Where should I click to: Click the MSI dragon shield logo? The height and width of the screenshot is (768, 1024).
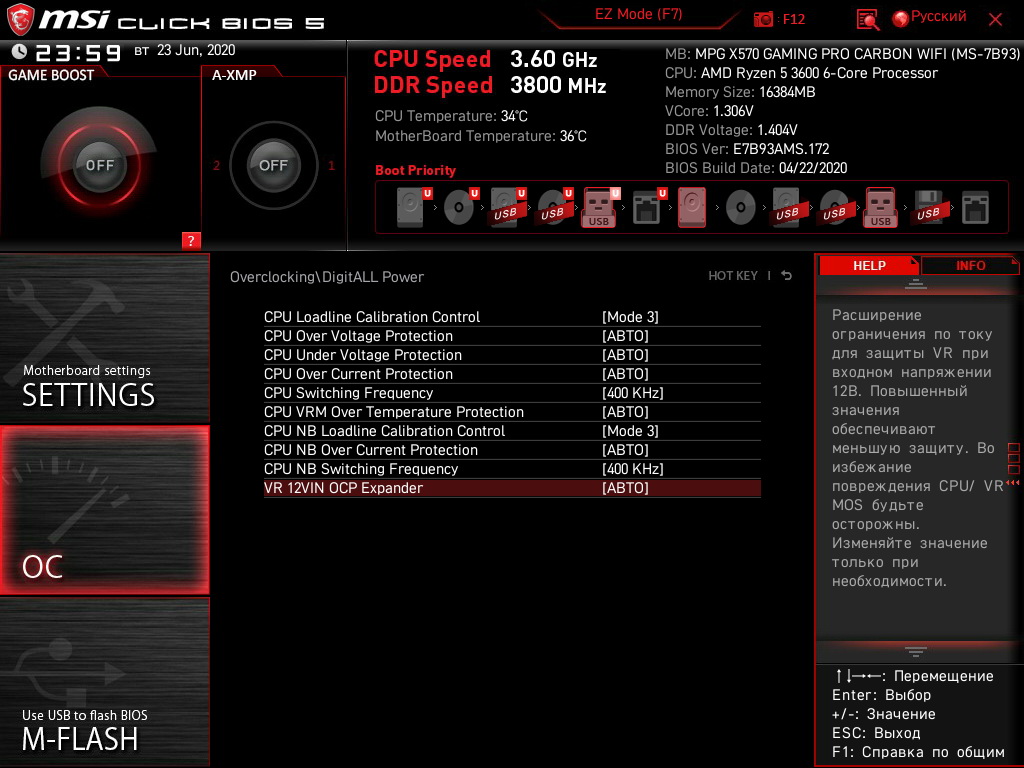click(x=20, y=19)
